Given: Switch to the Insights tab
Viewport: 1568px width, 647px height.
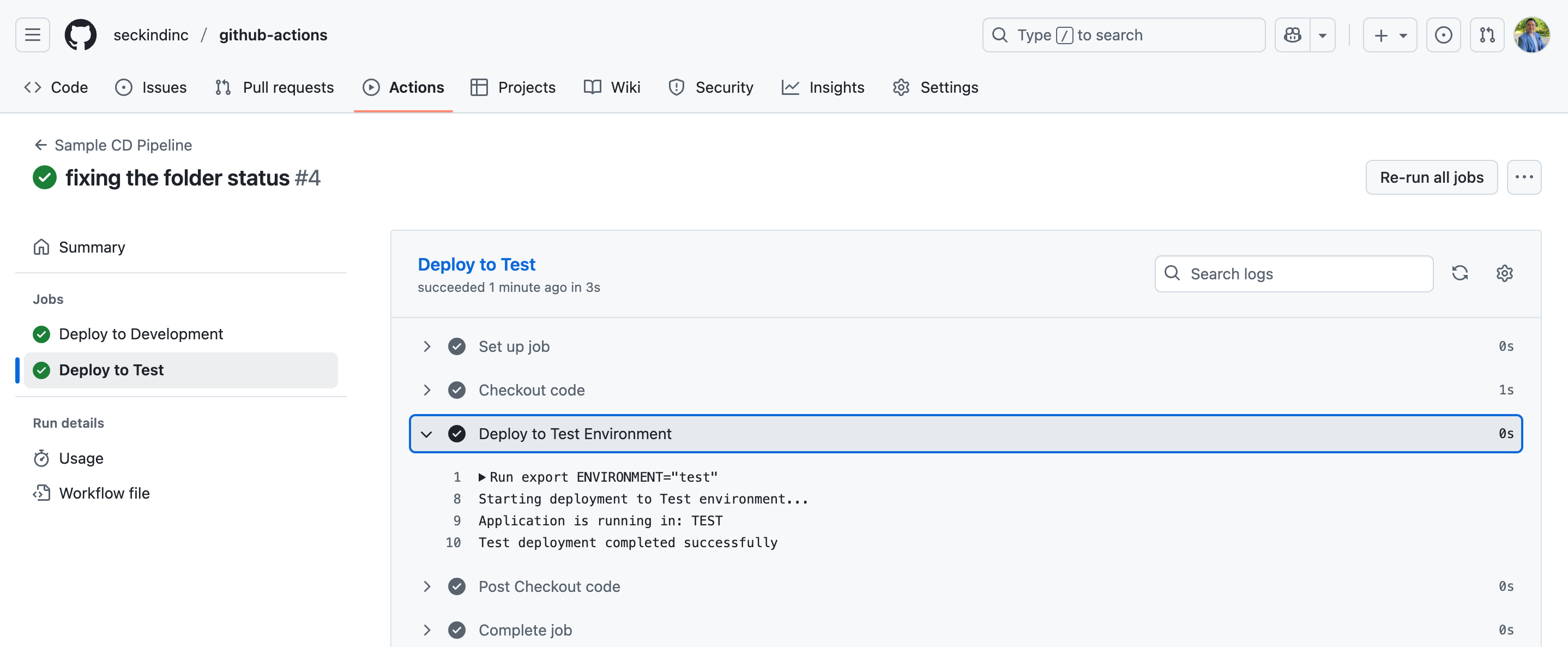Looking at the screenshot, I should [x=823, y=87].
